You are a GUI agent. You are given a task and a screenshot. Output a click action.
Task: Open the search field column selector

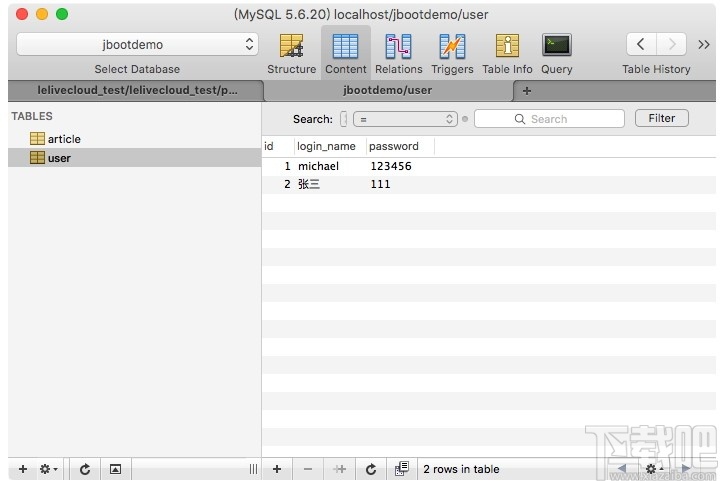343,119
